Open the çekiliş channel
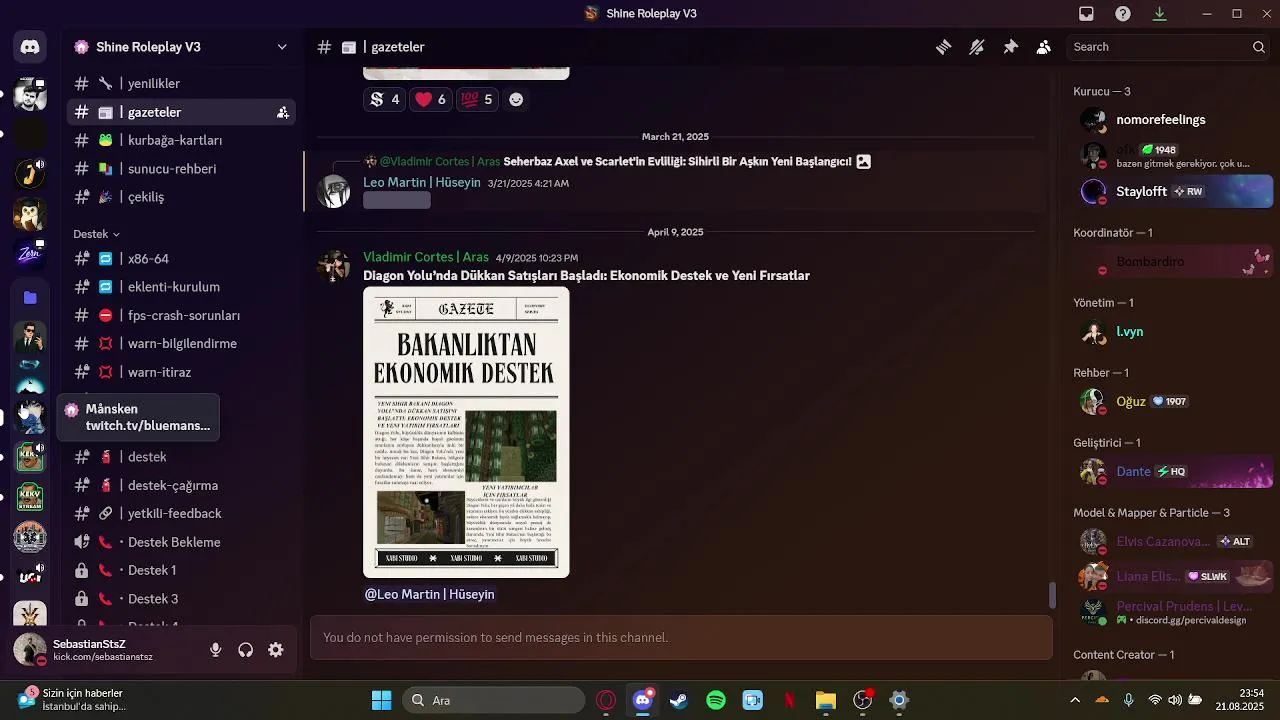 pyautogui.click(x=182, y=197)
